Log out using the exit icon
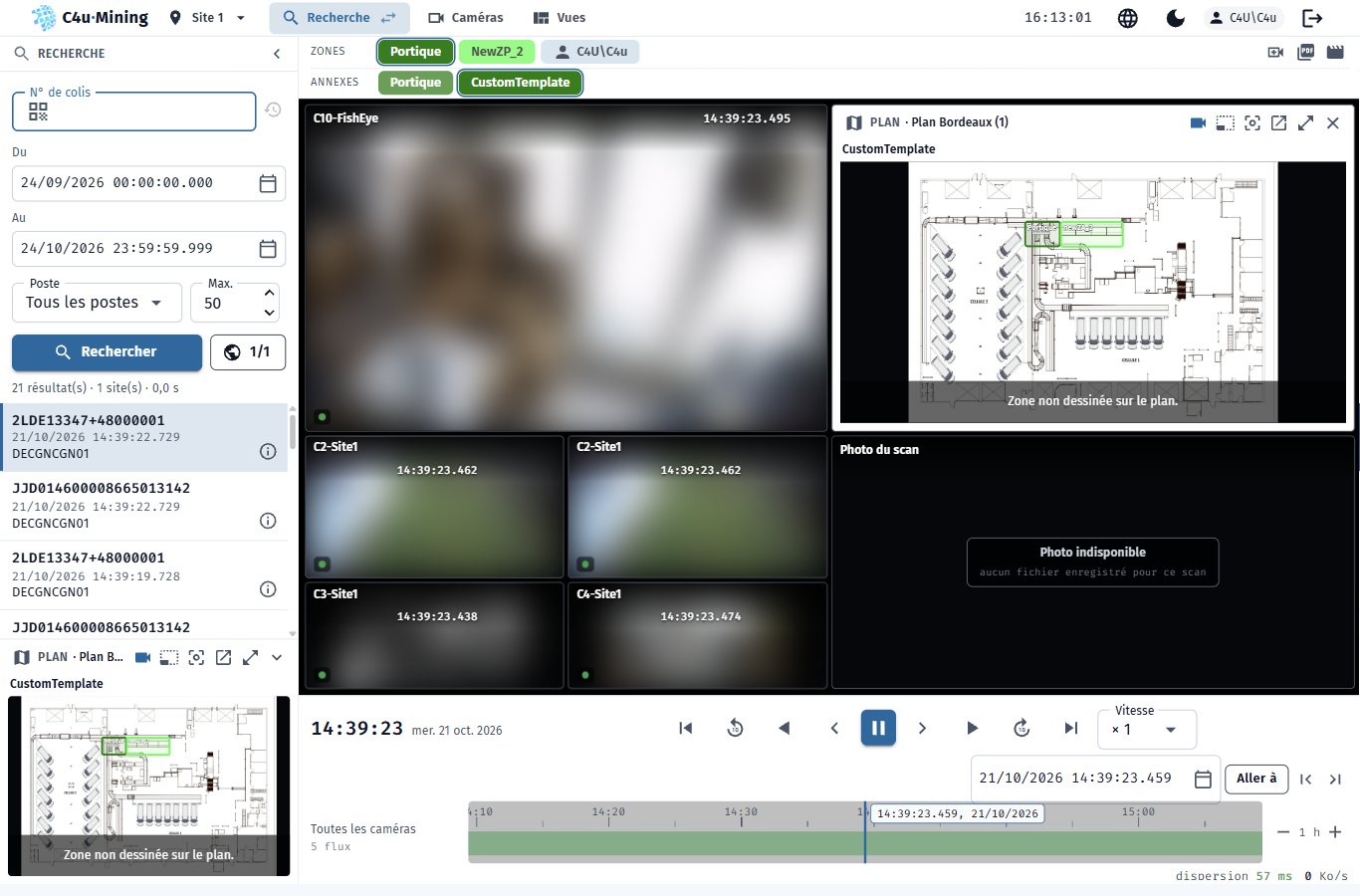The height and width of the screenshot is (896, 1360). pos(1313,18)
